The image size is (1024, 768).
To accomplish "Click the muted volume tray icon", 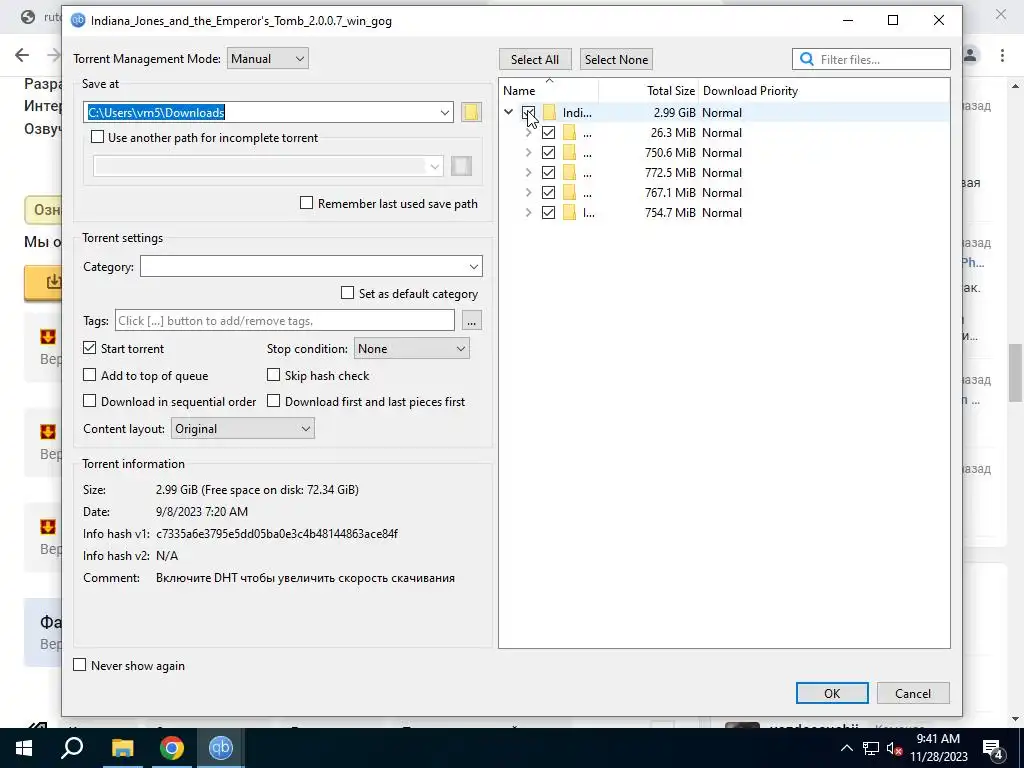I will point(895,749).
